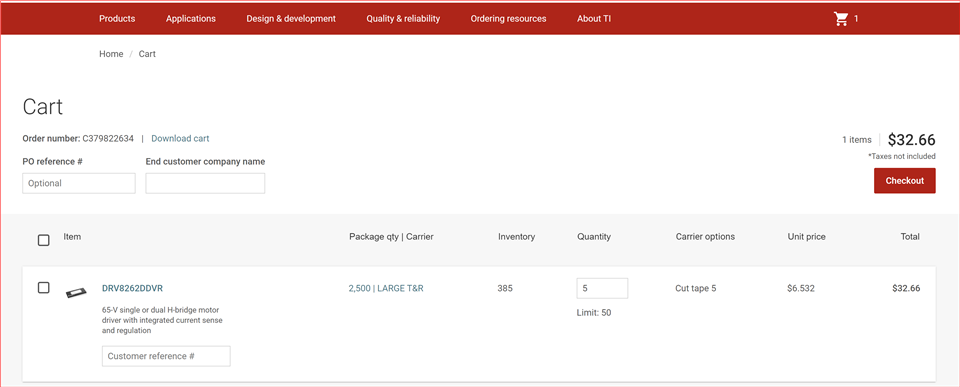Screen dimensions: 960x387
Task: Click the $32.66 cart total in header
Action: coord(912,140)
